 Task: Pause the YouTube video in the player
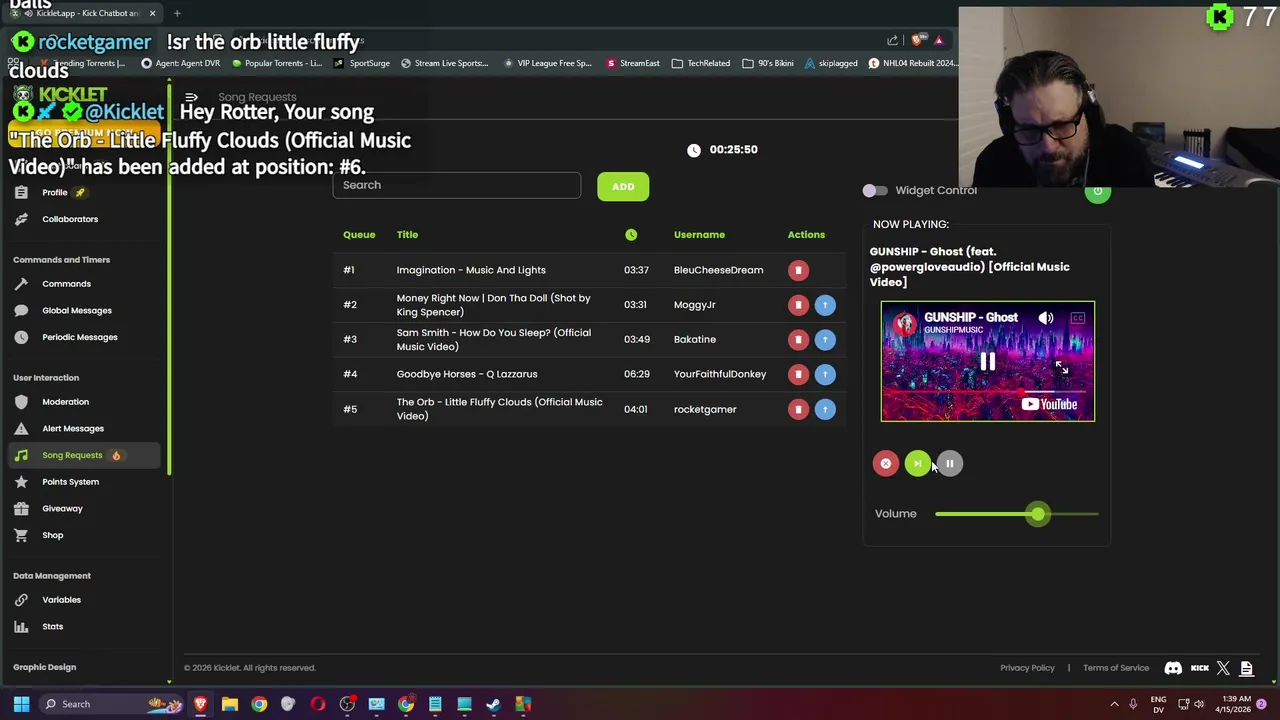(987, 361)
